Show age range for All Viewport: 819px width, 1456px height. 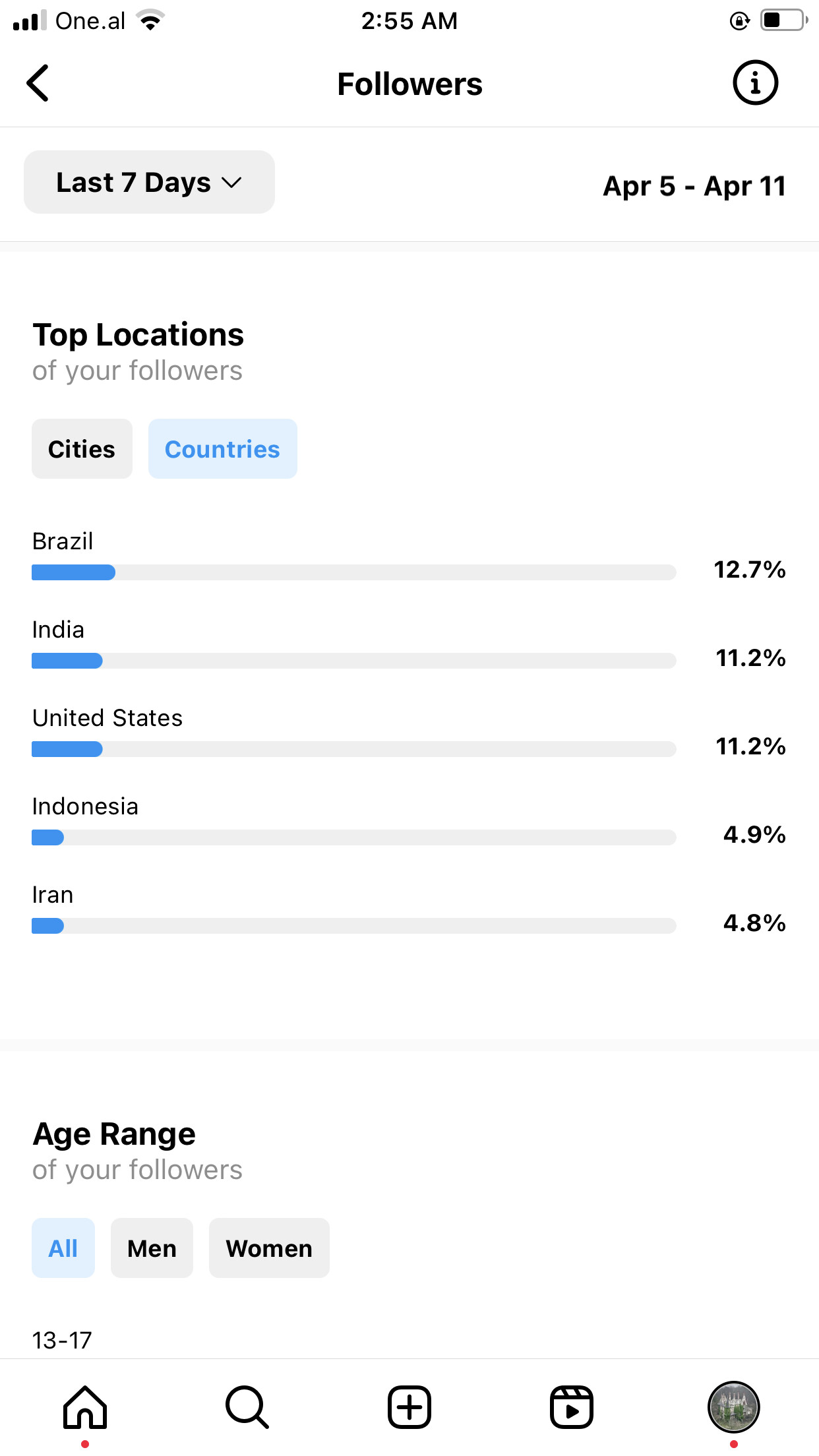[x=63, y=1248]
